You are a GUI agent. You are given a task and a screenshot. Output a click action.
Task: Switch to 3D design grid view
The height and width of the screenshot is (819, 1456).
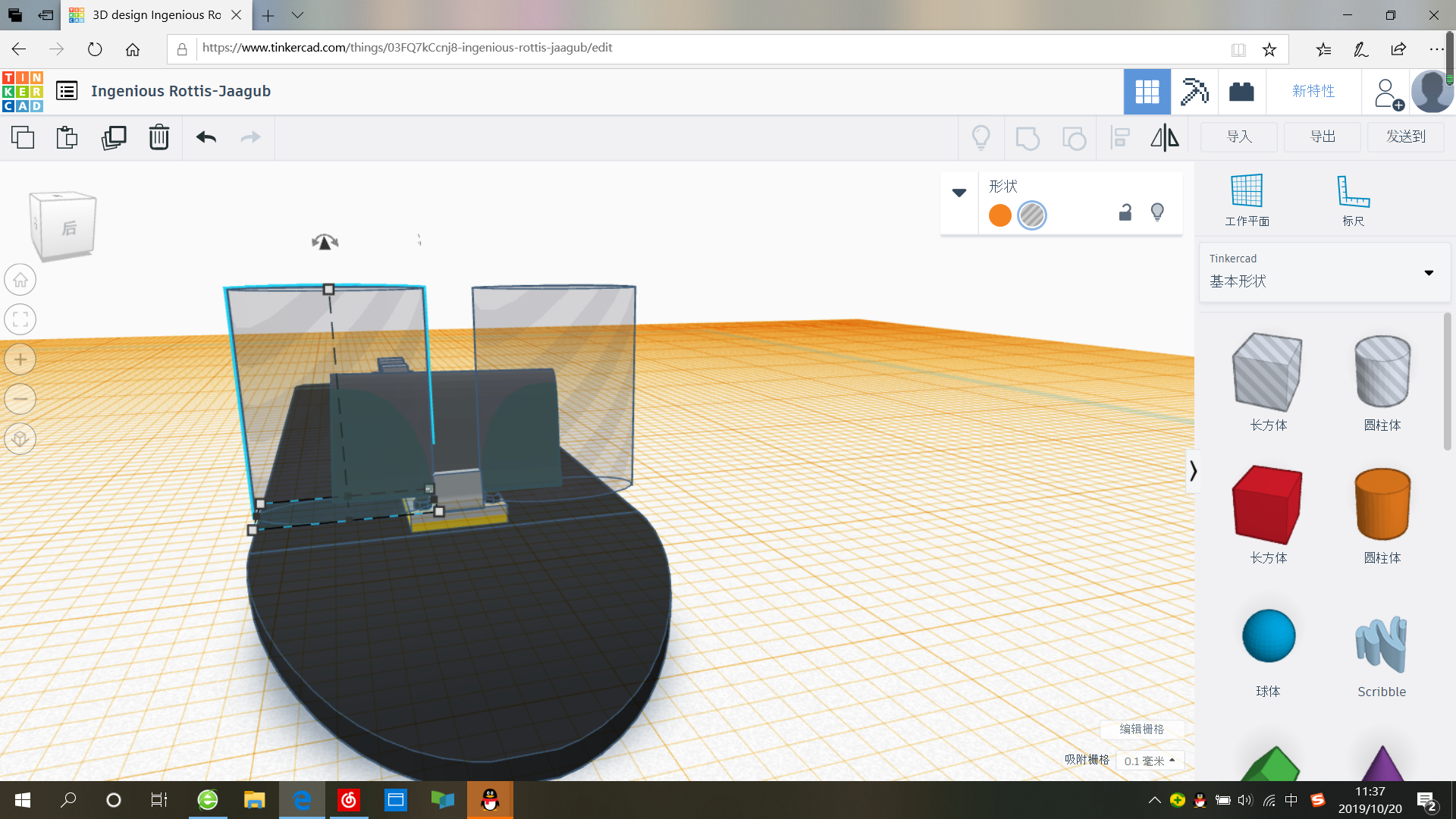[x=1147, y=92]
